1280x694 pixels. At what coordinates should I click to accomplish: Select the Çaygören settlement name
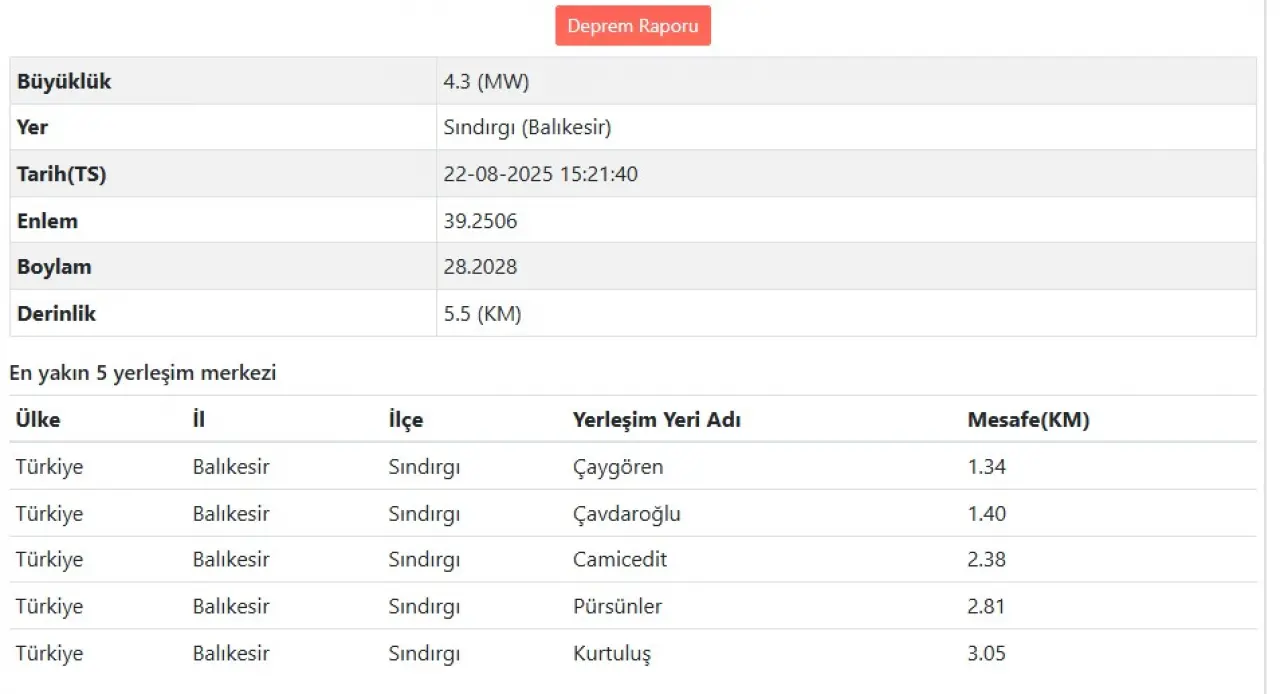pos(617,467)
